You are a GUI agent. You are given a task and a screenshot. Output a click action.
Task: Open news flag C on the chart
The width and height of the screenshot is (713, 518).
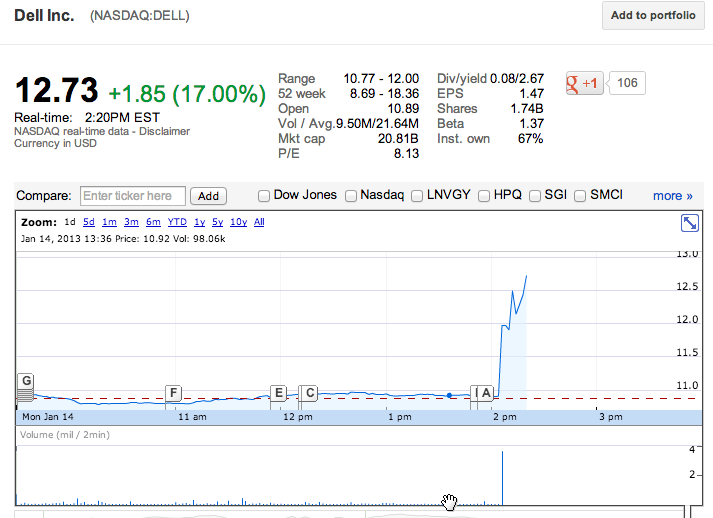click(310, 392)
